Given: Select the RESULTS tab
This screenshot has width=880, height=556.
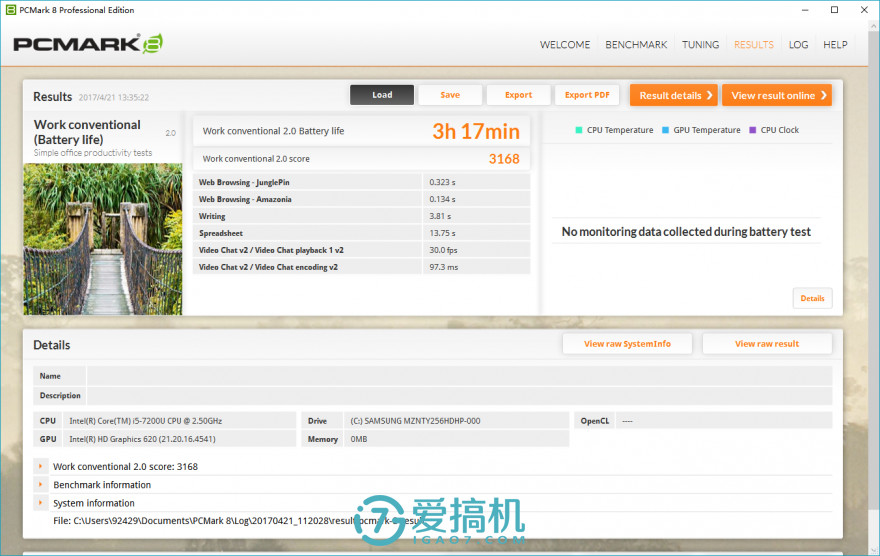Looking at the screenshot, I should click(754, 45).
